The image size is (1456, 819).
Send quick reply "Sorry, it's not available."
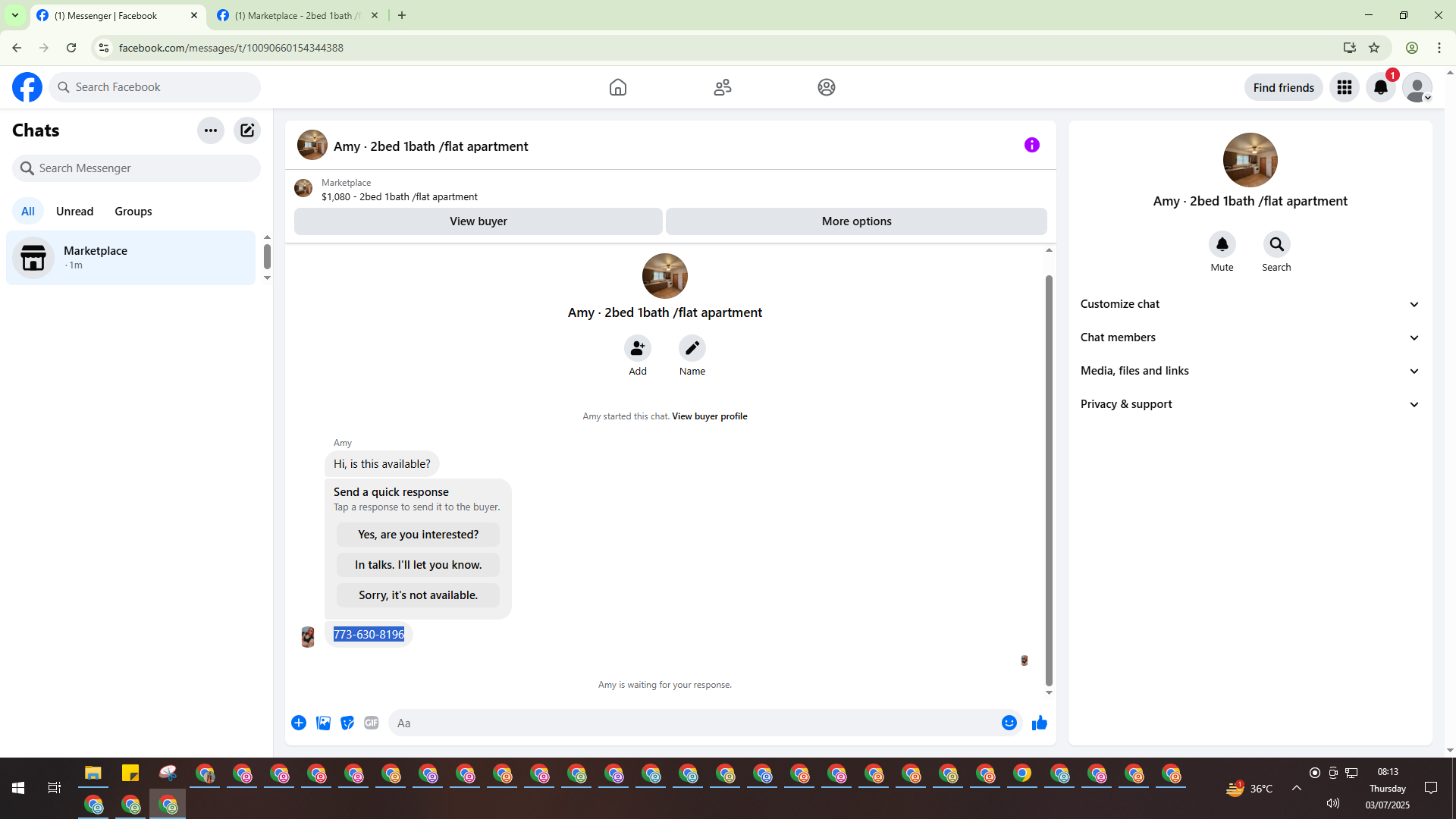coord(418,595)
